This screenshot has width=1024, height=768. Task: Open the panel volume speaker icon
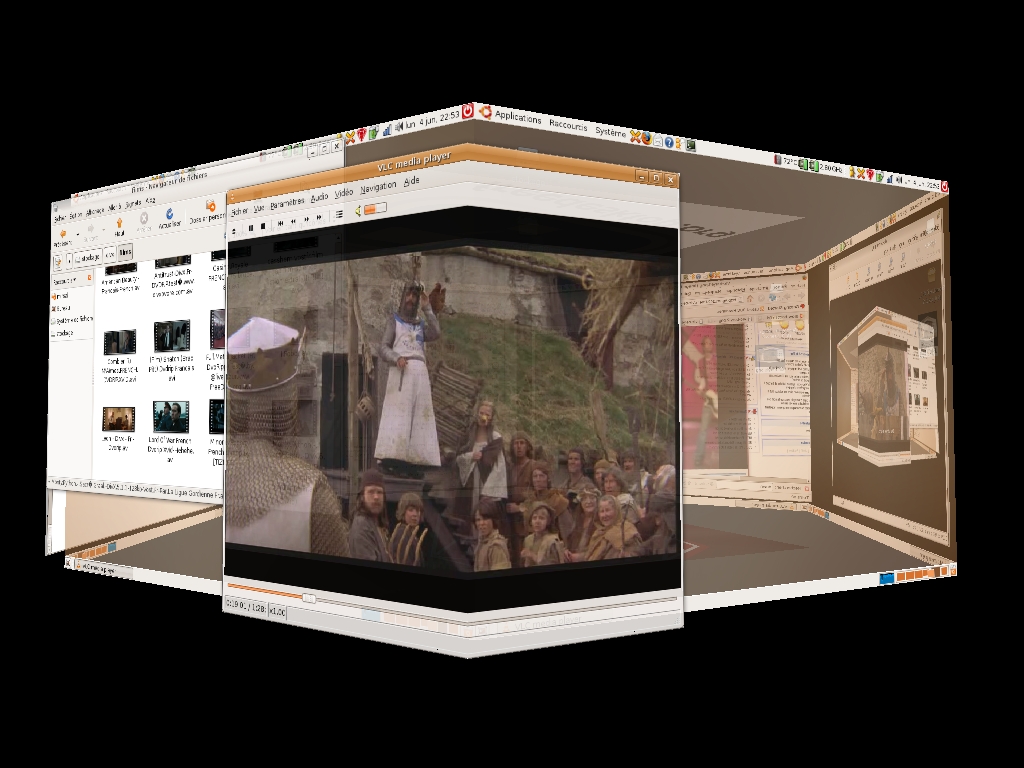398,127
